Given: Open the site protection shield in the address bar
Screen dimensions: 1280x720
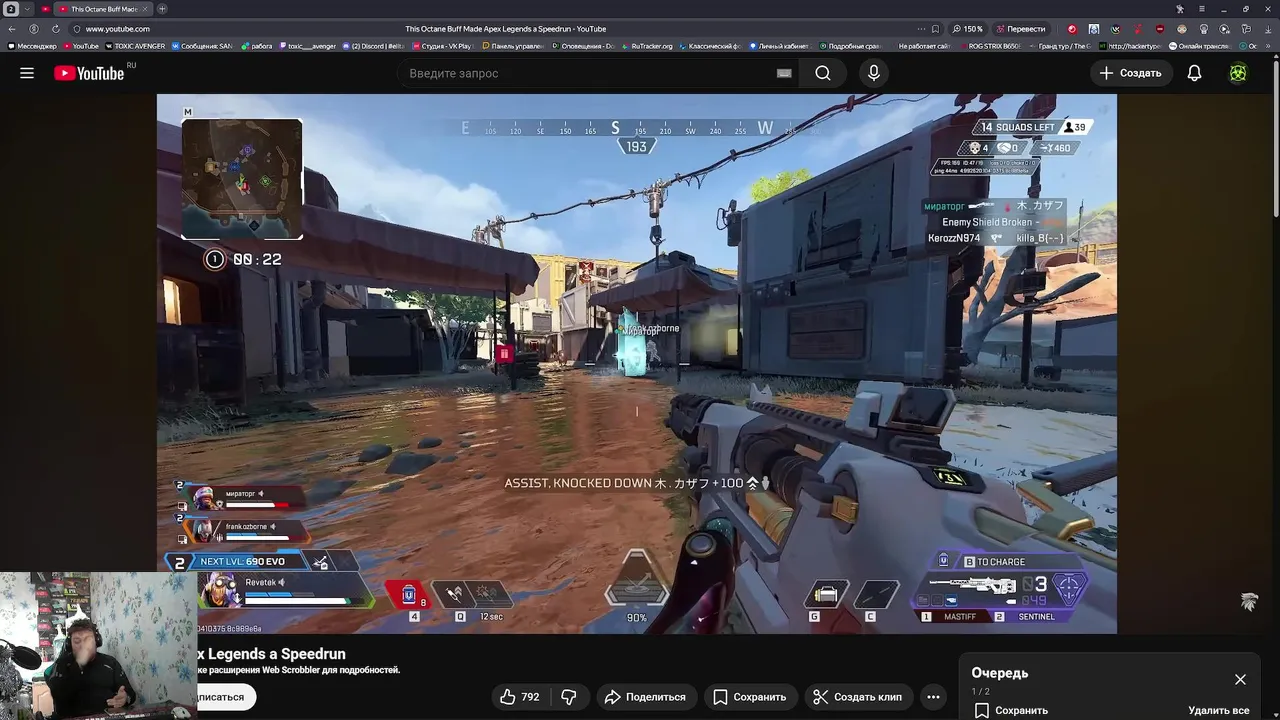Looking at the screenshot, I should click(x=75, y=29).
